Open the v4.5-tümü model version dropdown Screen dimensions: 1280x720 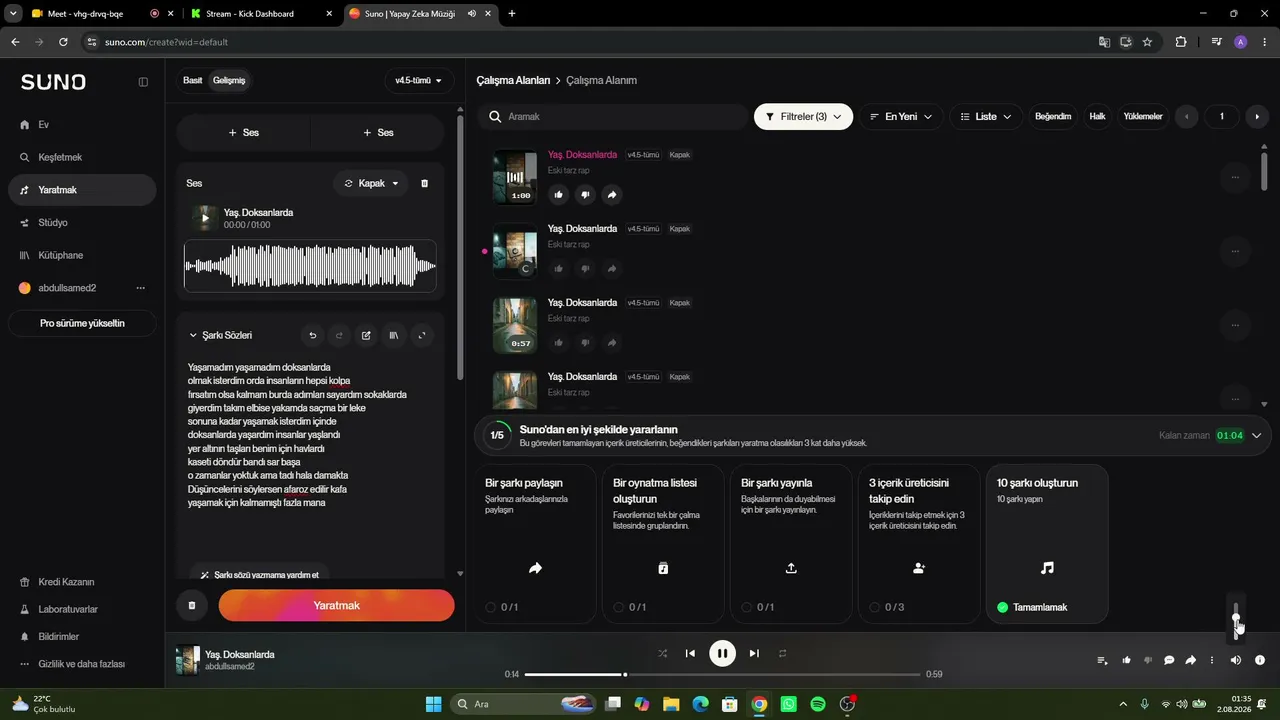(x=419, y=81)
